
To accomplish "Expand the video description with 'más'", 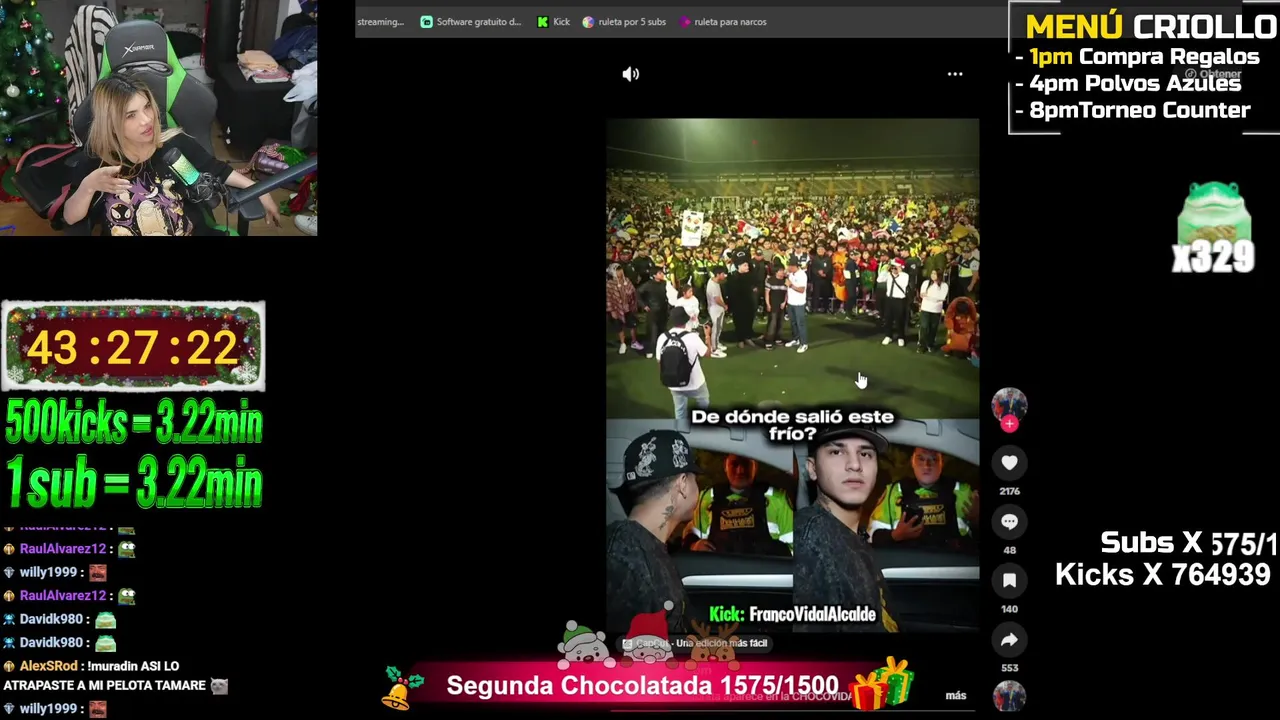I will click(956, 695).
